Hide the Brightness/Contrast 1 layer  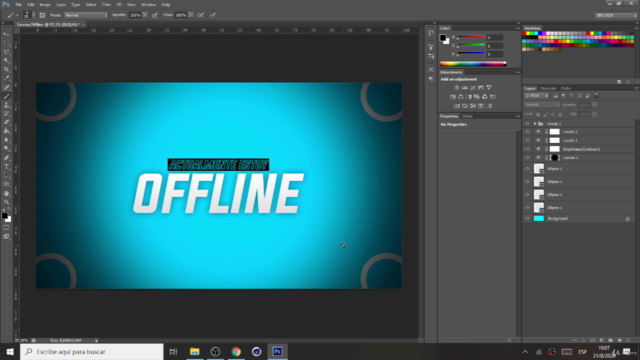pos(527,149)
